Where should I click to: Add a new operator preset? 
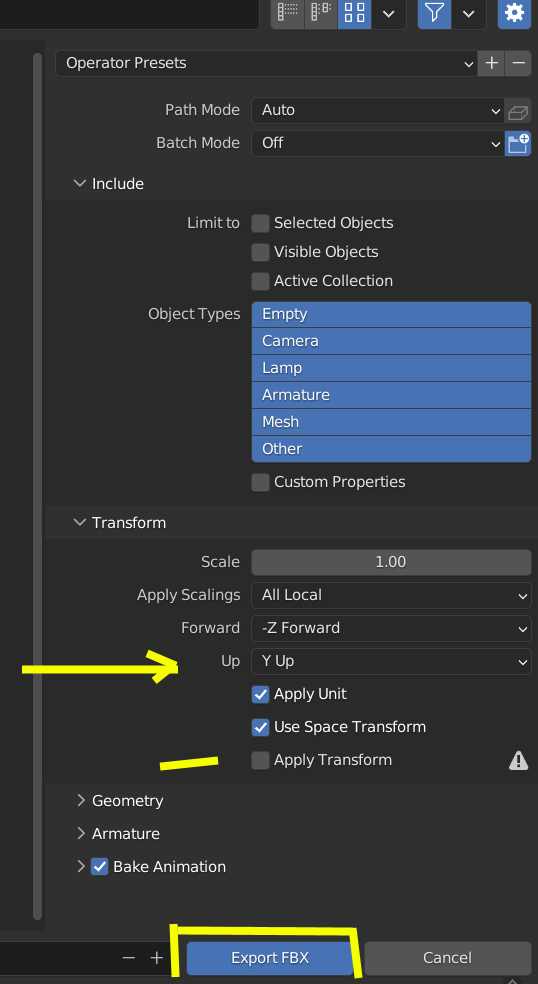492,63
